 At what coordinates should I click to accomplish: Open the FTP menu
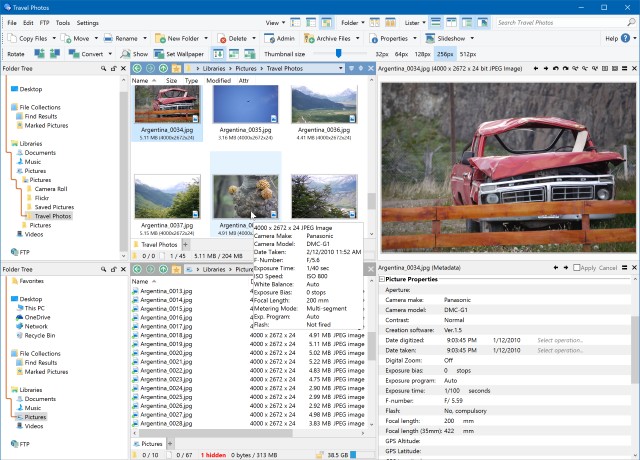tap(44, 23)
